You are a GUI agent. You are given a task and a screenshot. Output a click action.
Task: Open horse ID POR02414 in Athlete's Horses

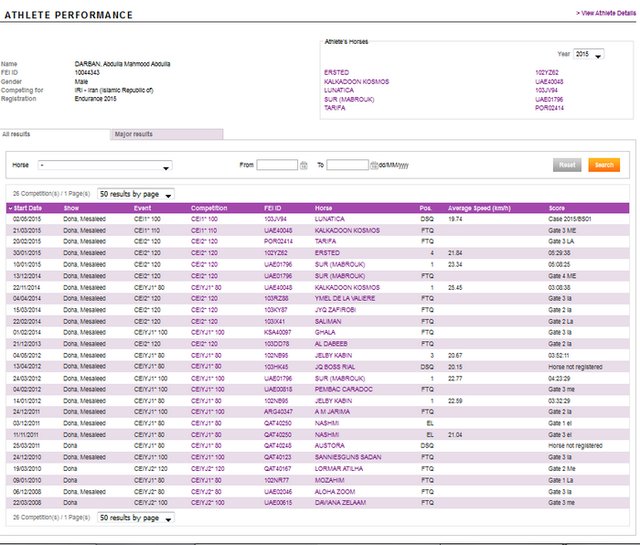pyautogui.click(x=549, y=108)
